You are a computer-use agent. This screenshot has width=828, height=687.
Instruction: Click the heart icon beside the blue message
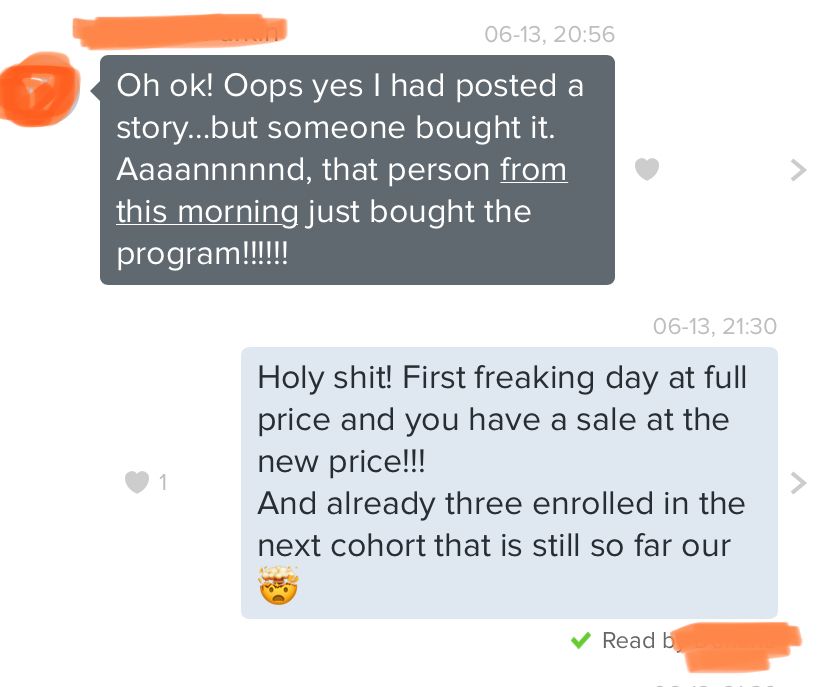click(x=136, y=483)
